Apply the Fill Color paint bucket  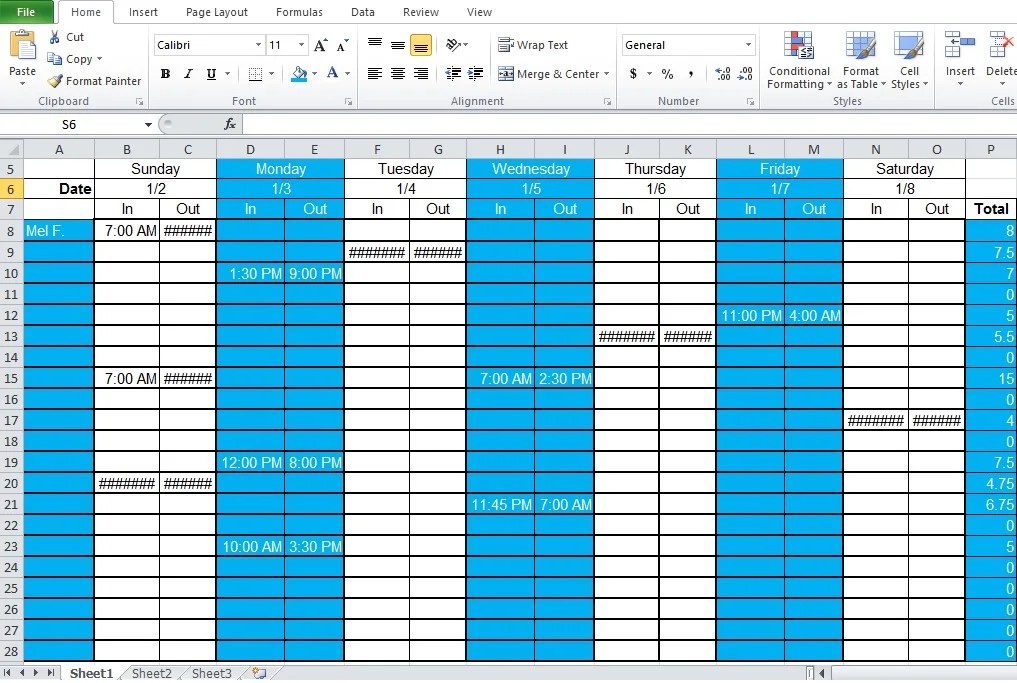pos(299,74)
